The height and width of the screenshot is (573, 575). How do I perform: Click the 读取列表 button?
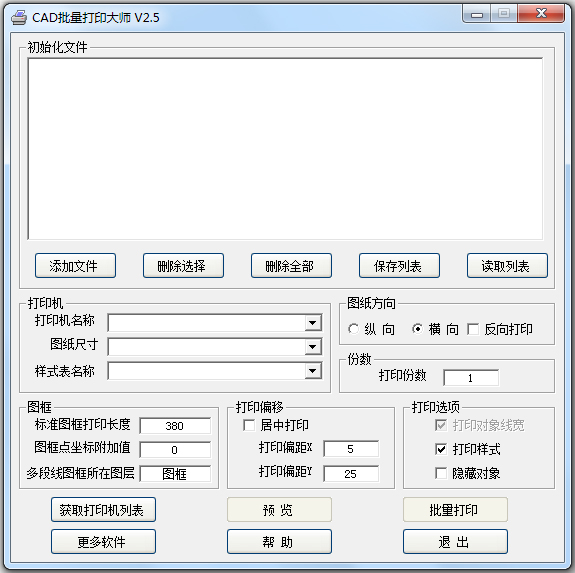click(507, 265)
